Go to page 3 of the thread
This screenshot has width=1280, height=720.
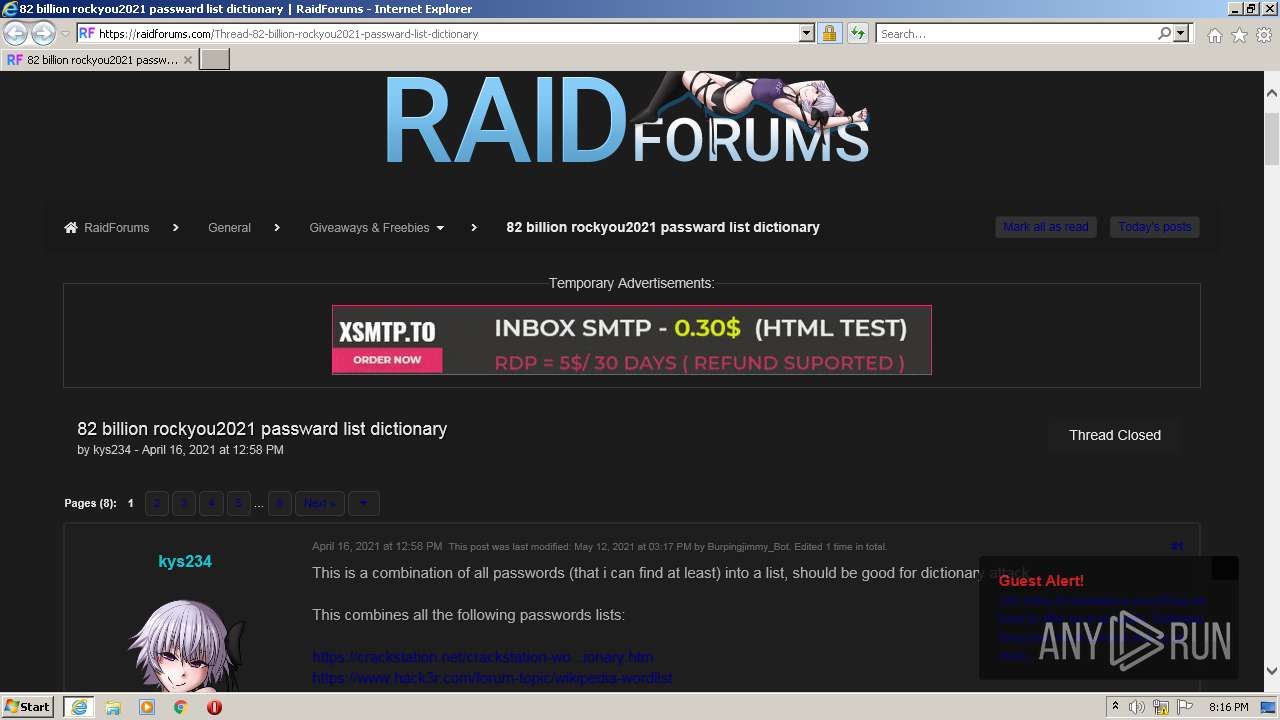tap(184, 503)
